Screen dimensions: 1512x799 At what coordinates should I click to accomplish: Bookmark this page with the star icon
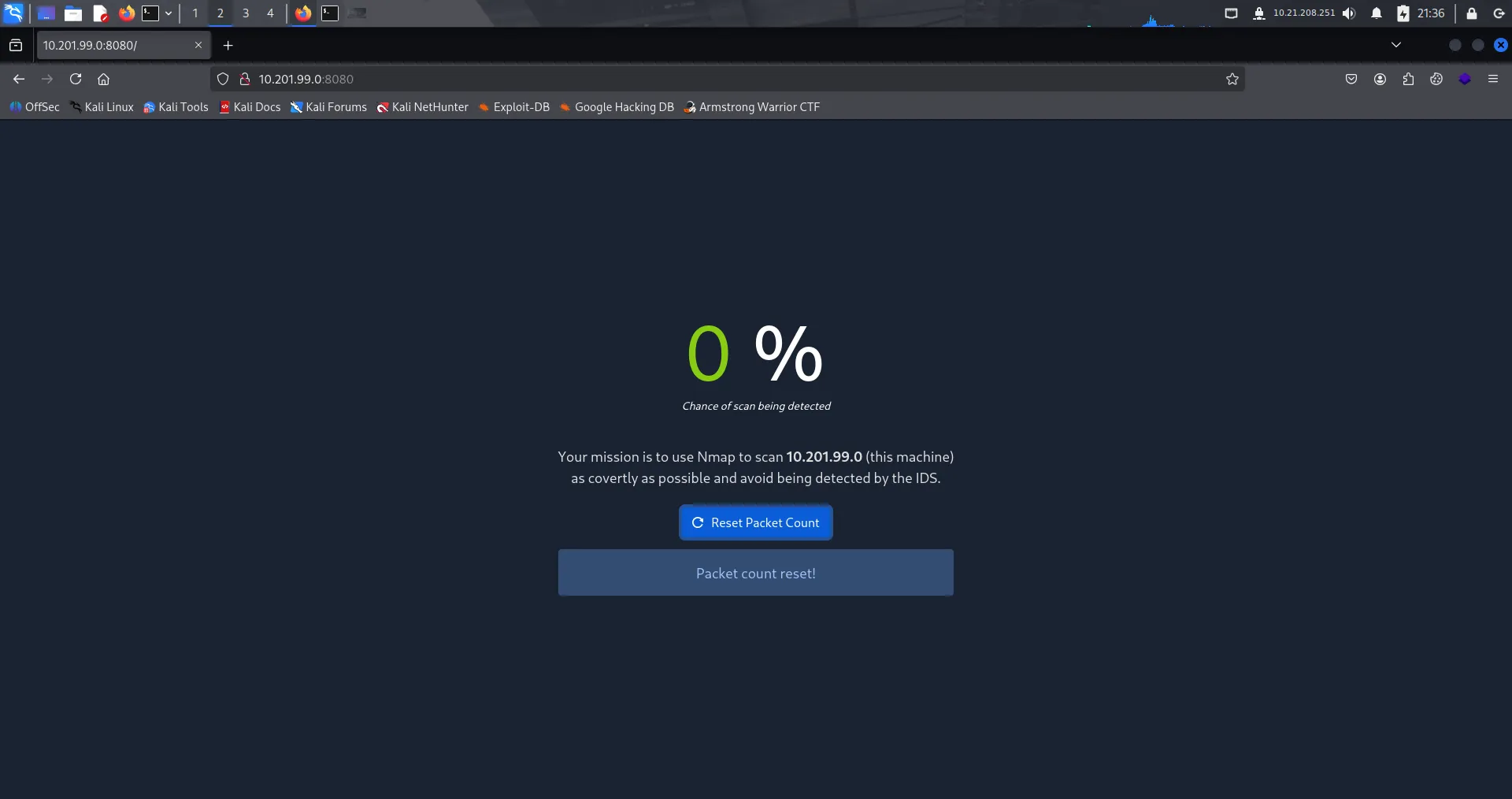click(x=1232, y=79)
